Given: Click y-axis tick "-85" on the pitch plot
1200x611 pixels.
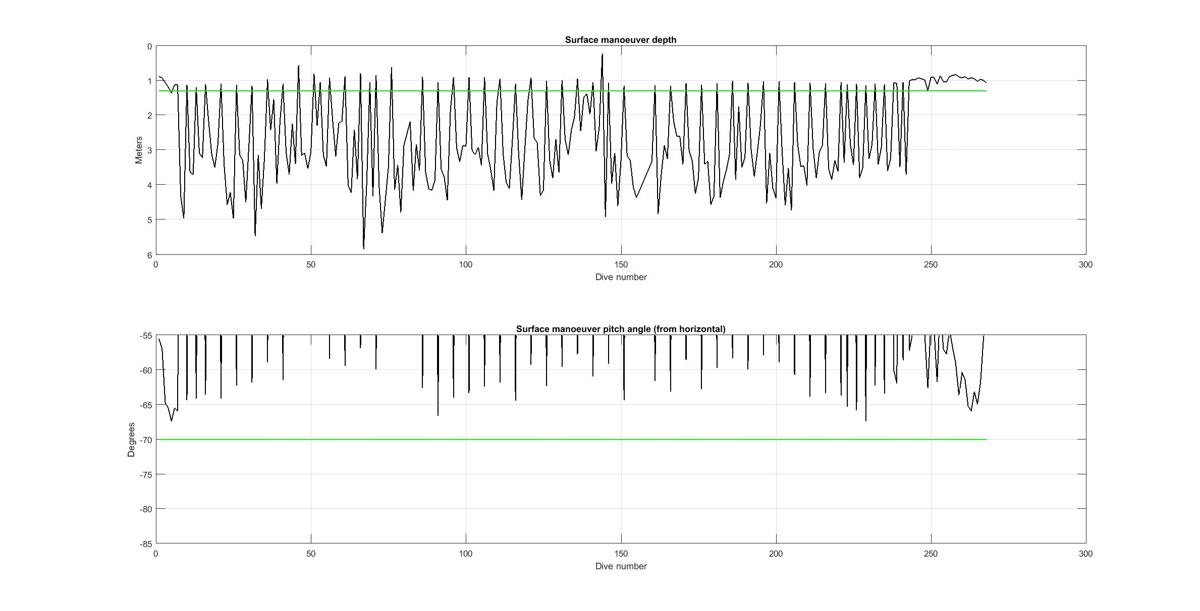Looking at the screenshot, I should (x=146, y=544).
